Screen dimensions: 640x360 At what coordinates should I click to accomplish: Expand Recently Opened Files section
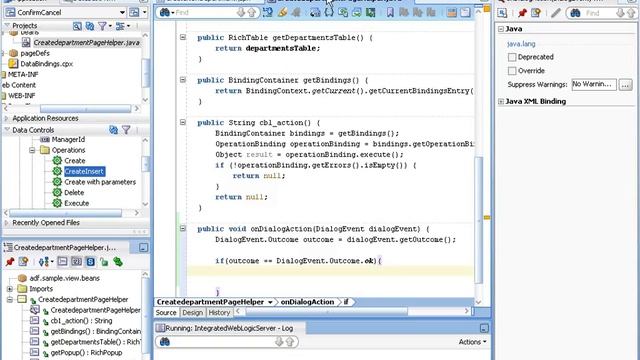coord(7,223)
